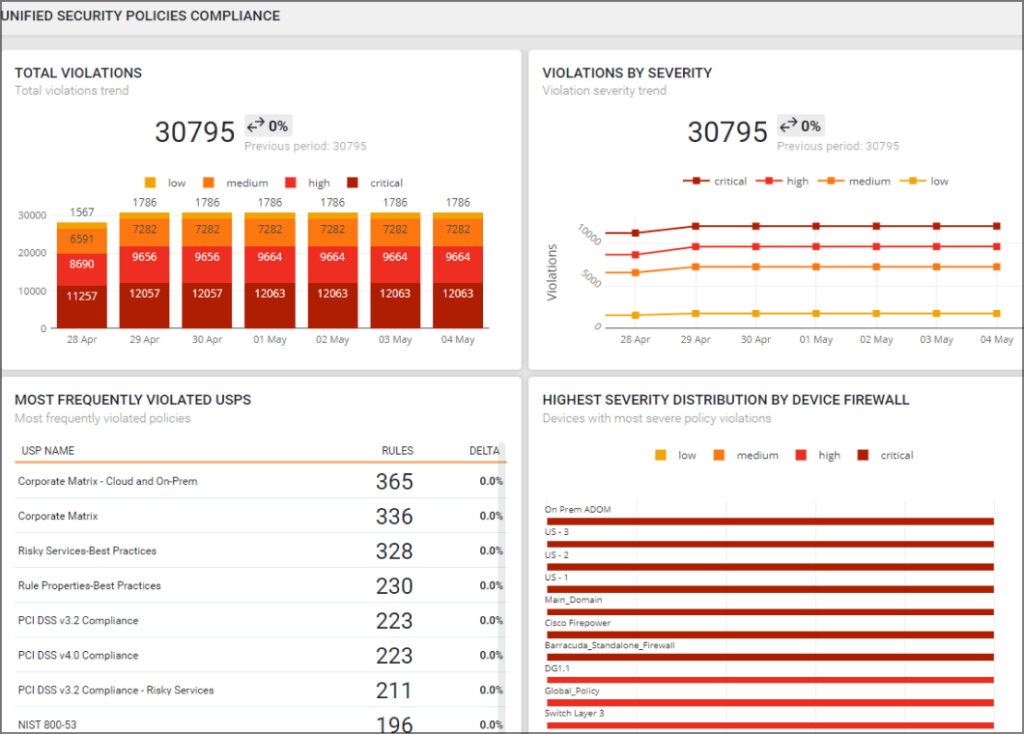The height and width of the screenshot is (734, 1024).
Task: Click the critical line point at 28 Apr
Action: (x=635, y=232)
